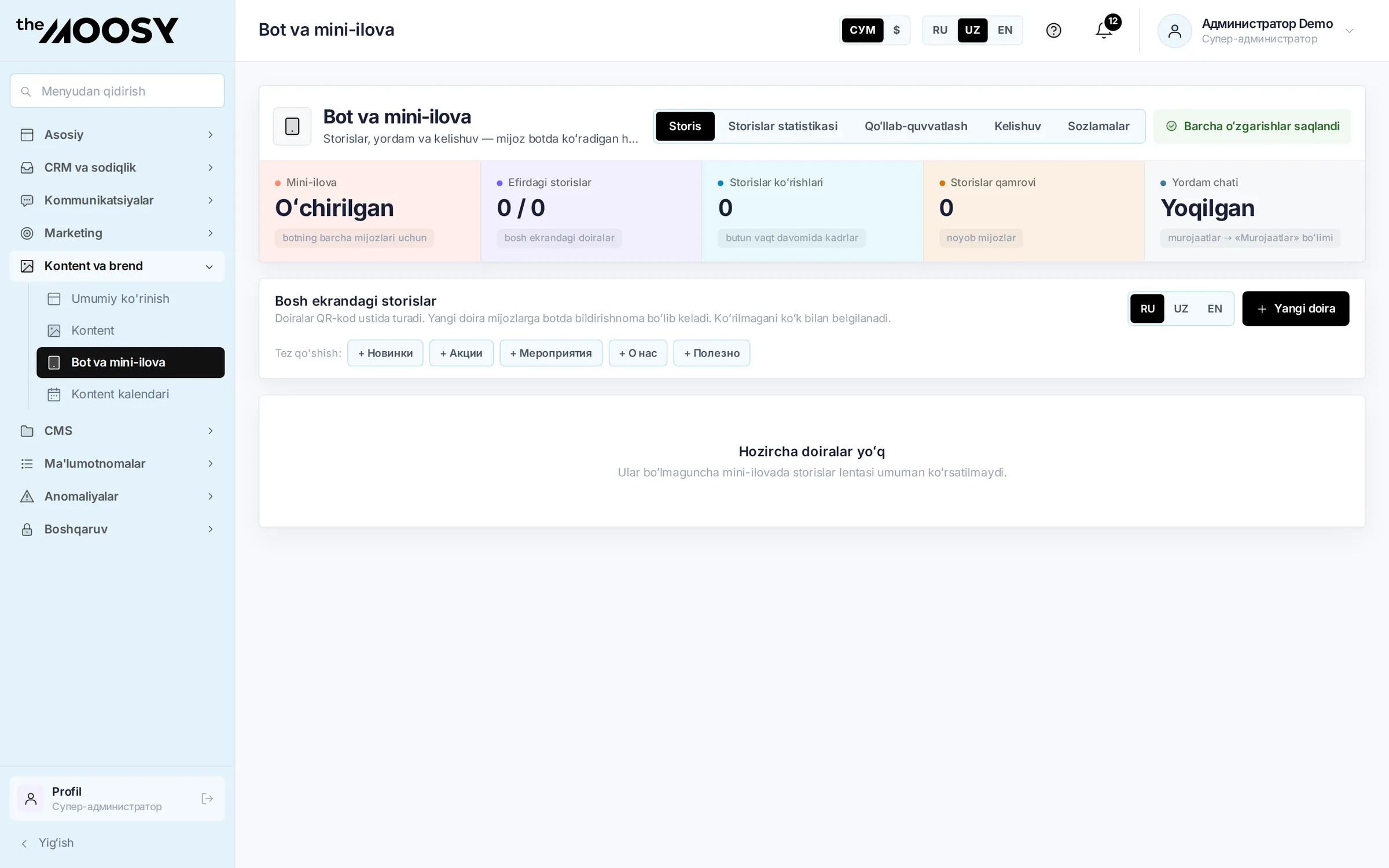The image size is (1389, 868).
Task: Click the logout icon in Profil card
Action: coord(207,799)
